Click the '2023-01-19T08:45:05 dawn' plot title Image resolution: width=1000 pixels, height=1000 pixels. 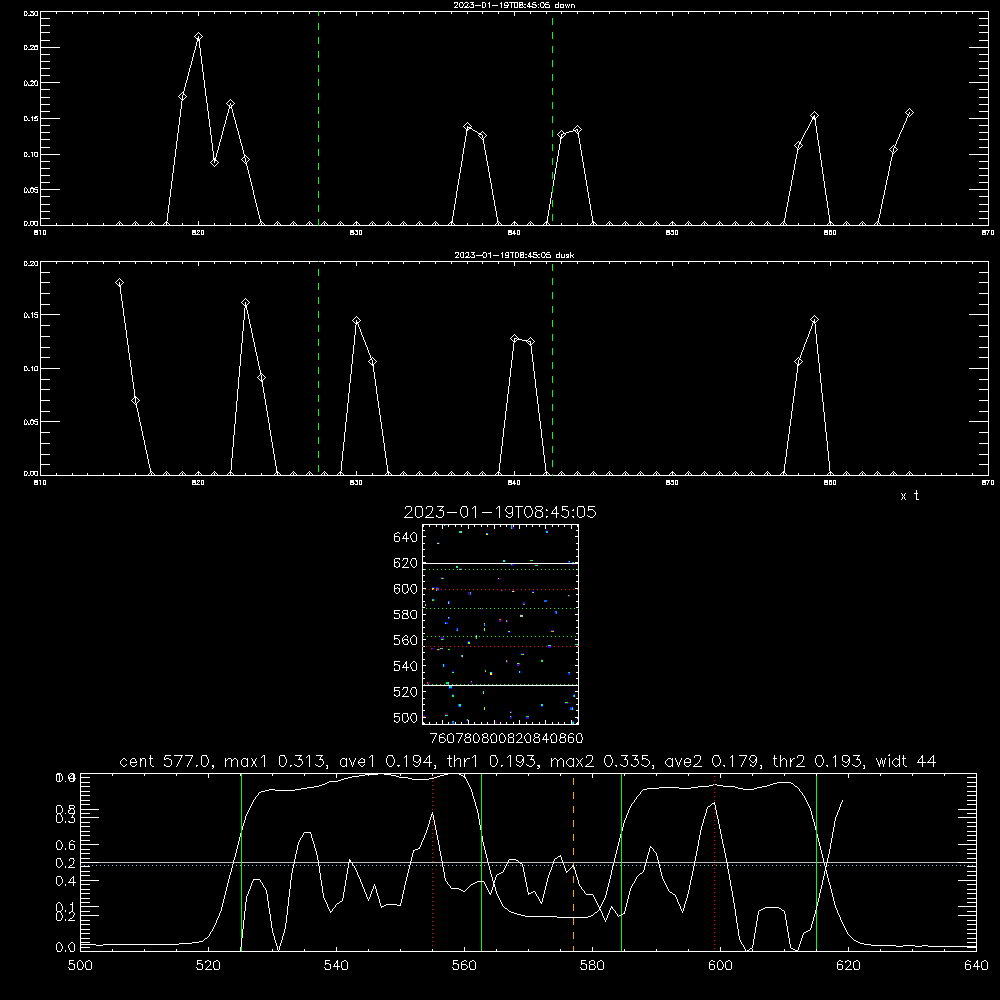click(514, 5)
